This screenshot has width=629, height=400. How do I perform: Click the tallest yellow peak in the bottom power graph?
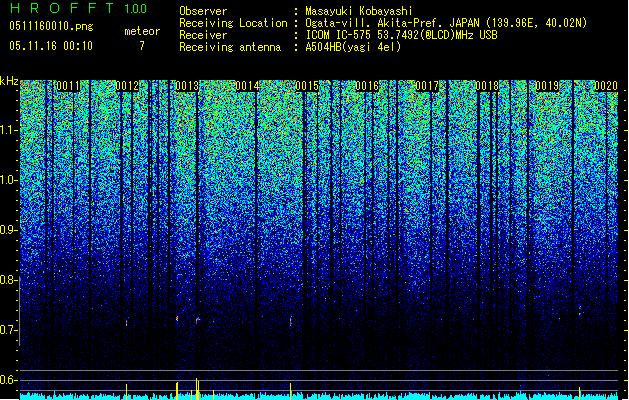197,389
